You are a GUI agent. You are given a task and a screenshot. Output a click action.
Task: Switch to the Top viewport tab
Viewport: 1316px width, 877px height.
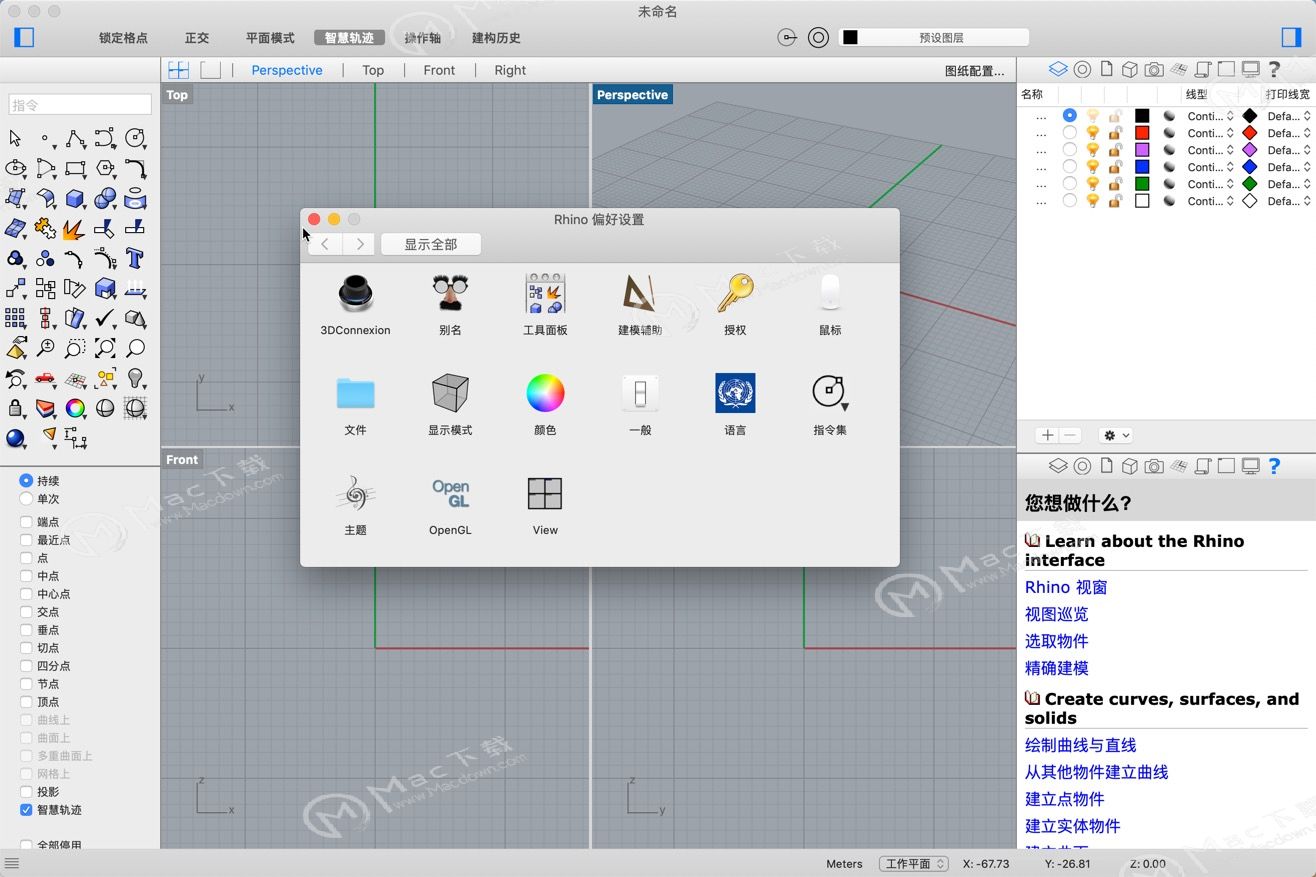click(x=373, y=70)
